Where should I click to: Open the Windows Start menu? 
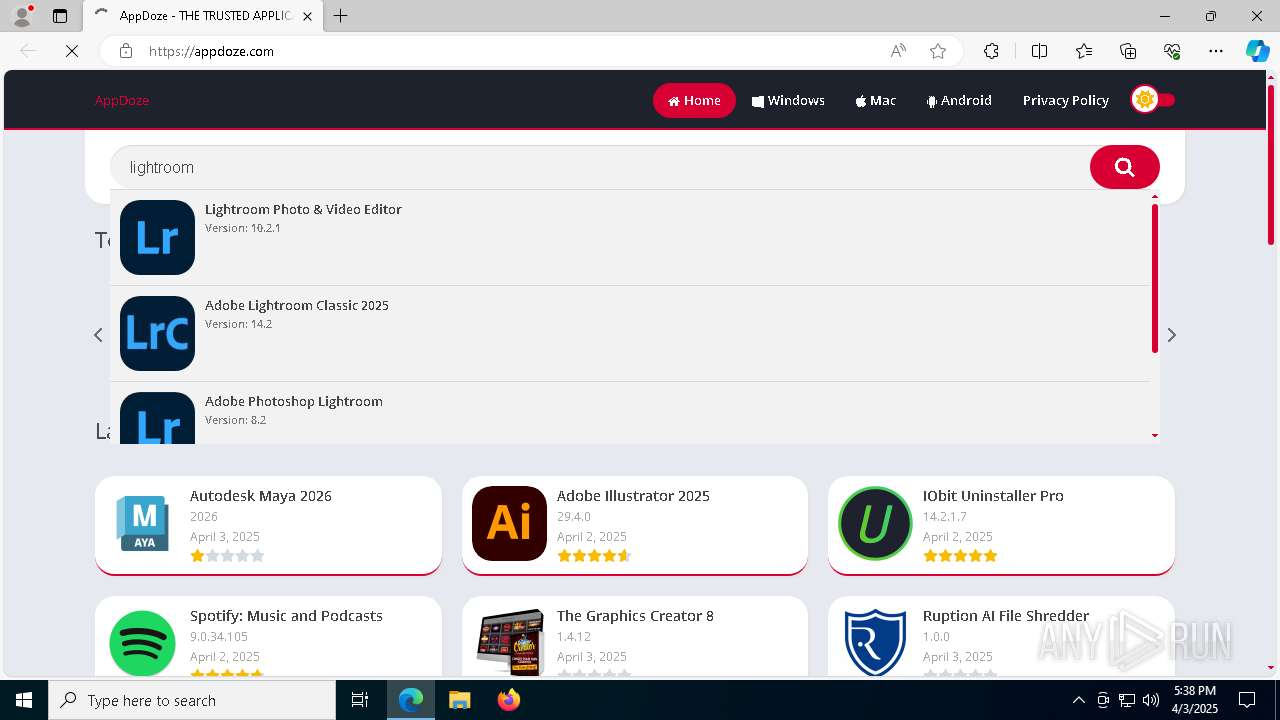tap(24, 700)
